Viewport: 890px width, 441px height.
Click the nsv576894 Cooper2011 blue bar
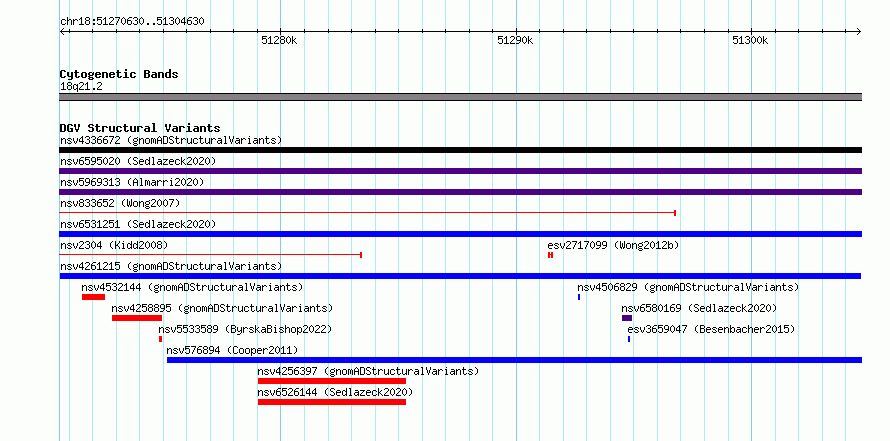coord(514,360)
